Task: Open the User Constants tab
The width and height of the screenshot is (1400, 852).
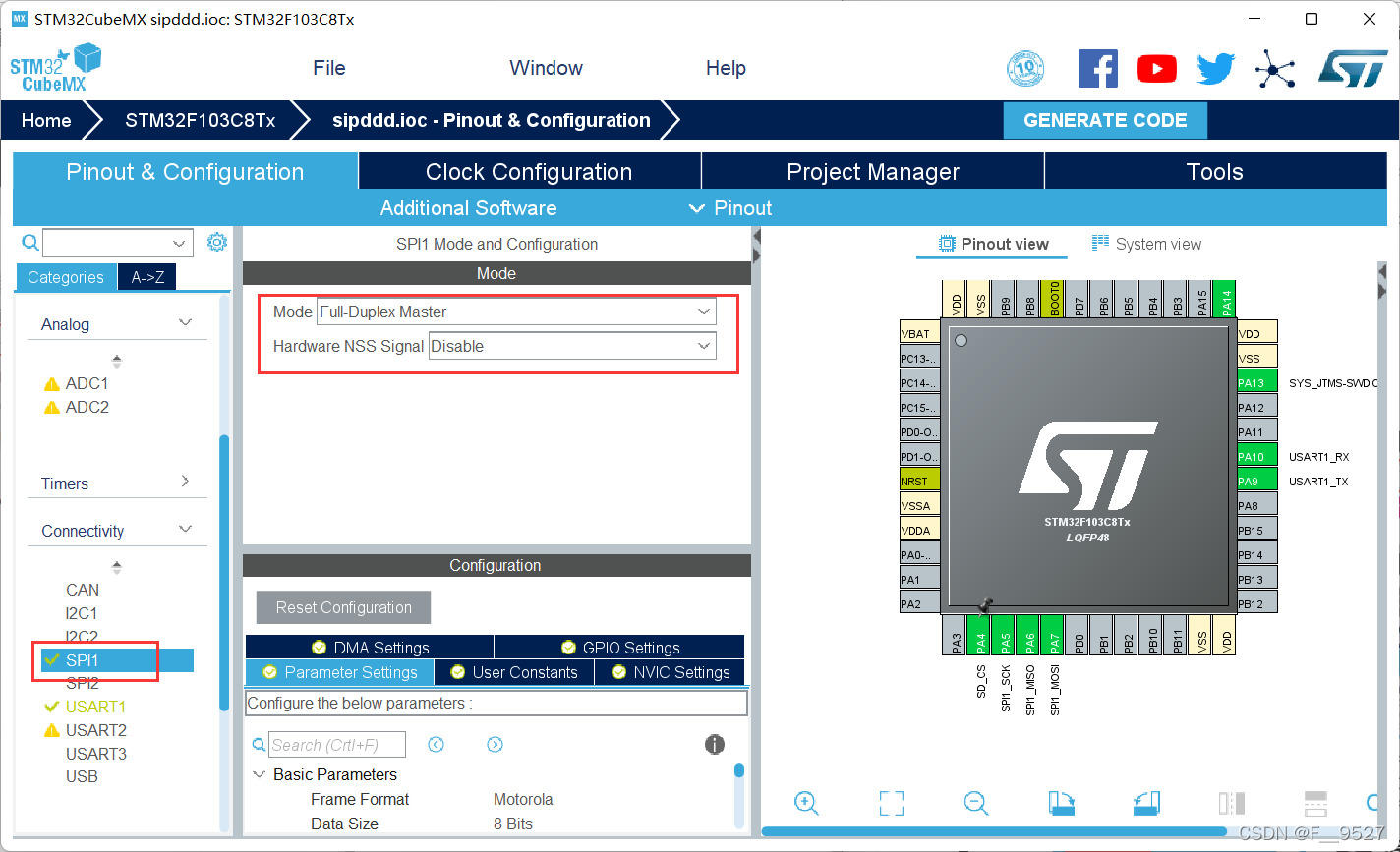Action: (x=513, y=672)
